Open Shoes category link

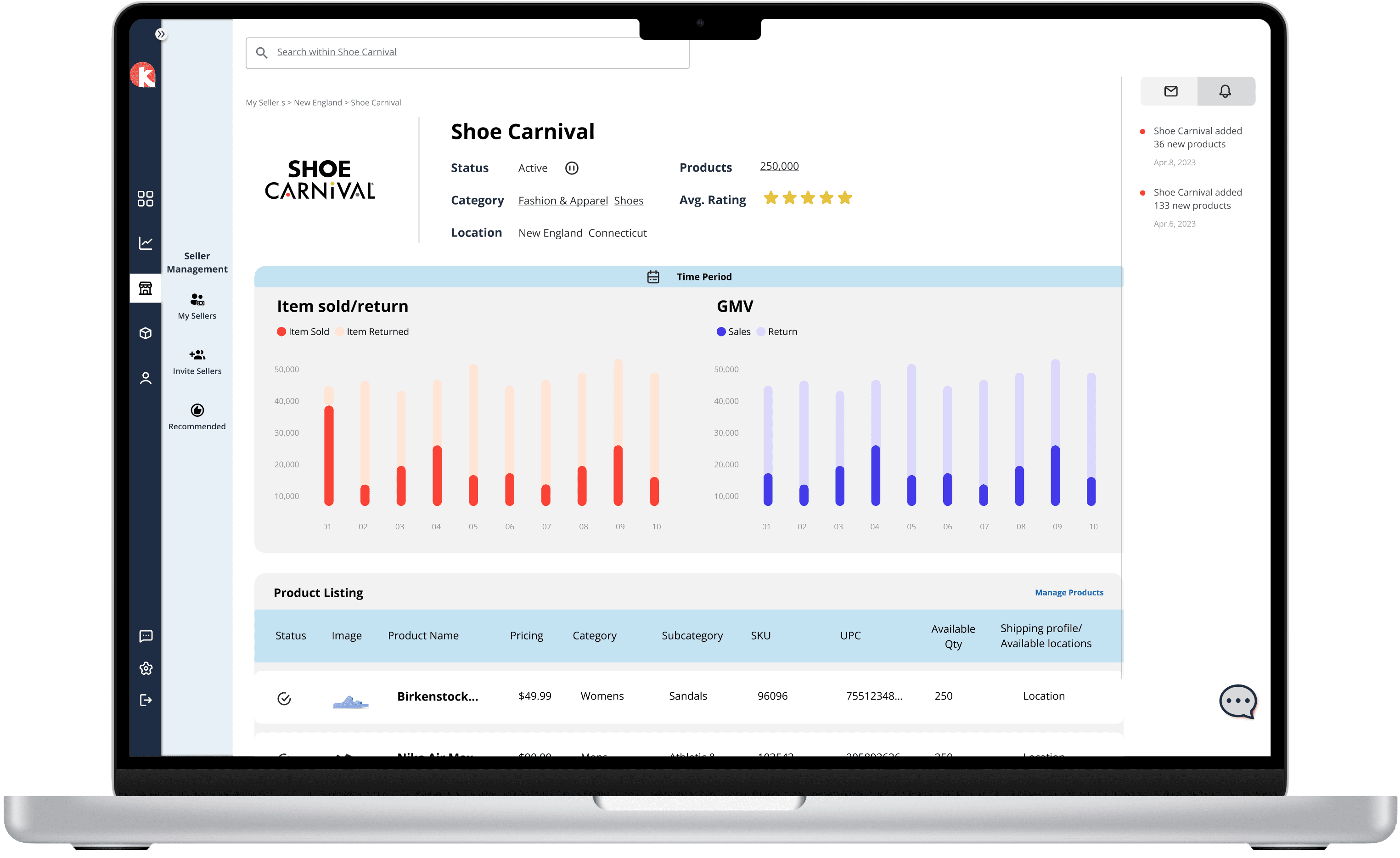629,201
